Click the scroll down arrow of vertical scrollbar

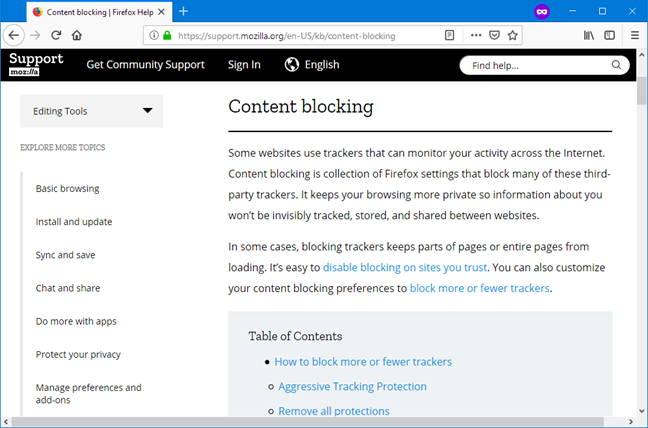tap(641, 411)
